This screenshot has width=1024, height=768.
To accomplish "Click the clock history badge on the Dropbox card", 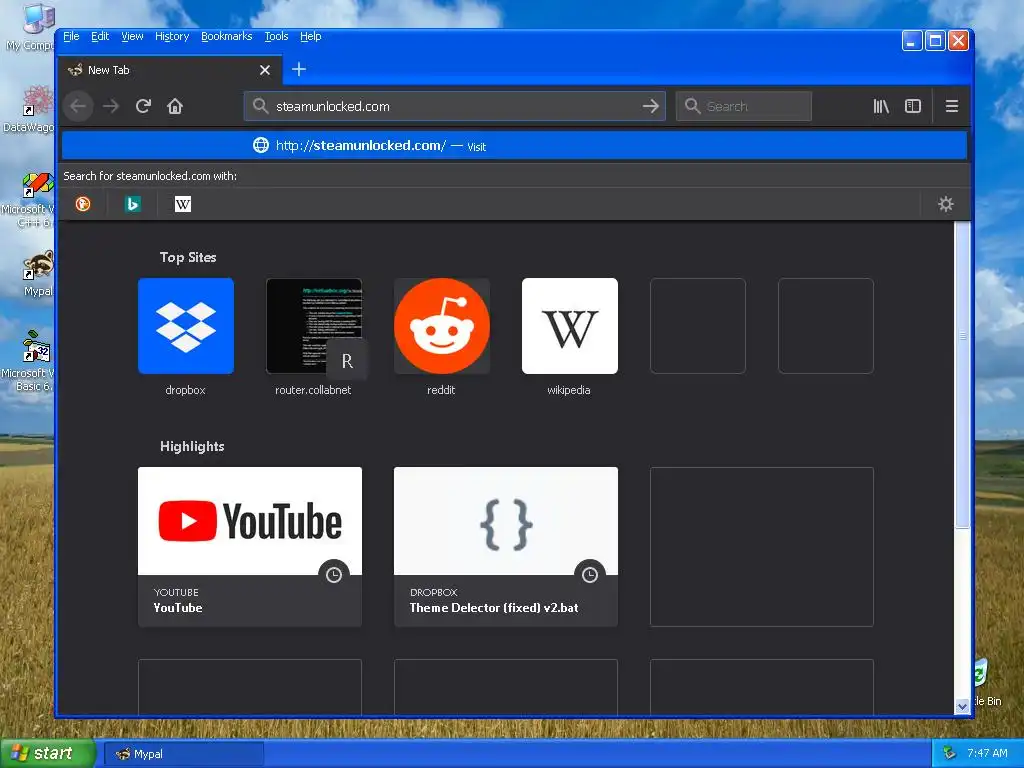I will click(x=590, y=575).
